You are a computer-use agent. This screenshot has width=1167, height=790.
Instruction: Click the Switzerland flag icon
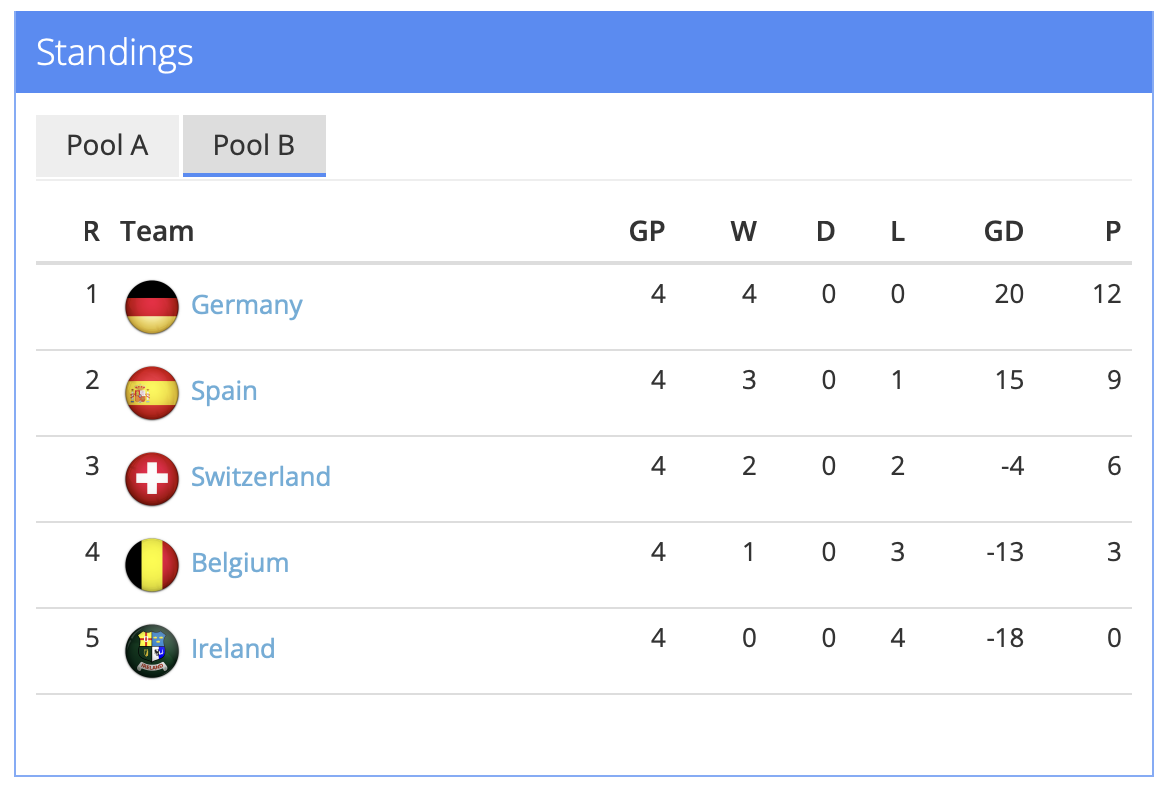coord(152,478)
